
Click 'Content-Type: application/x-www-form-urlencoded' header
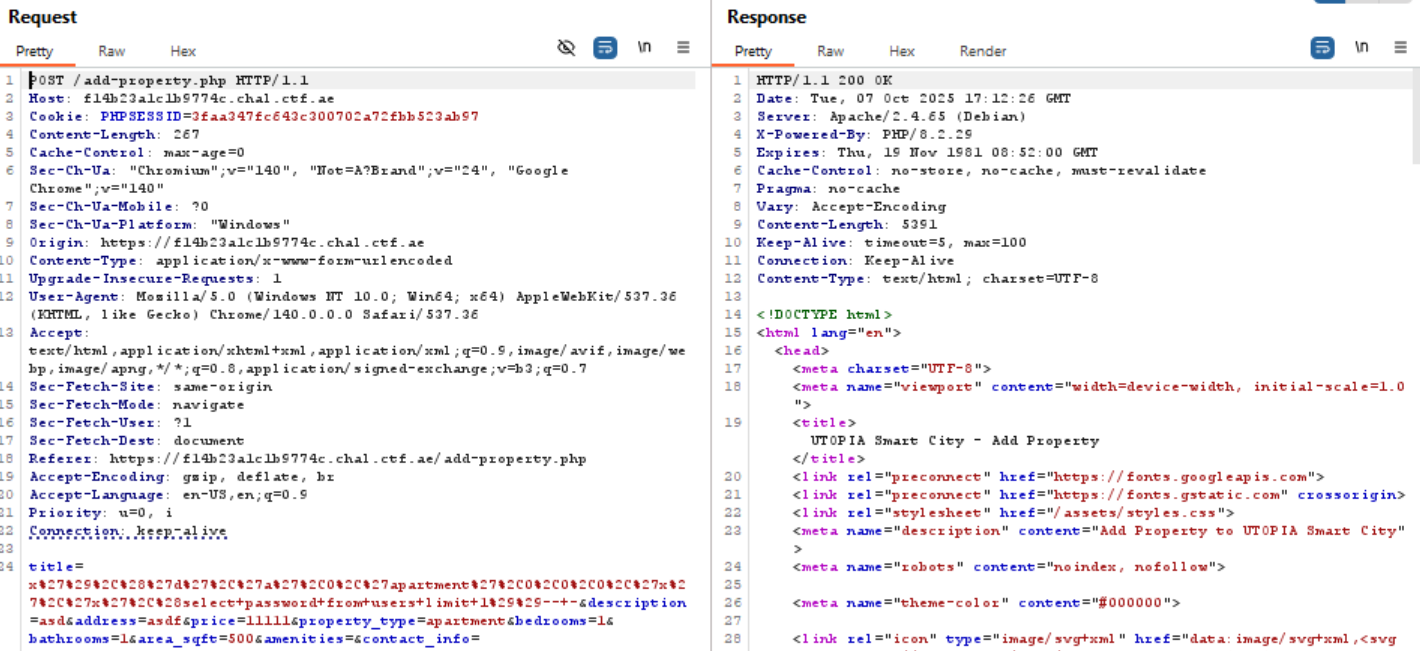click(241, 261)
